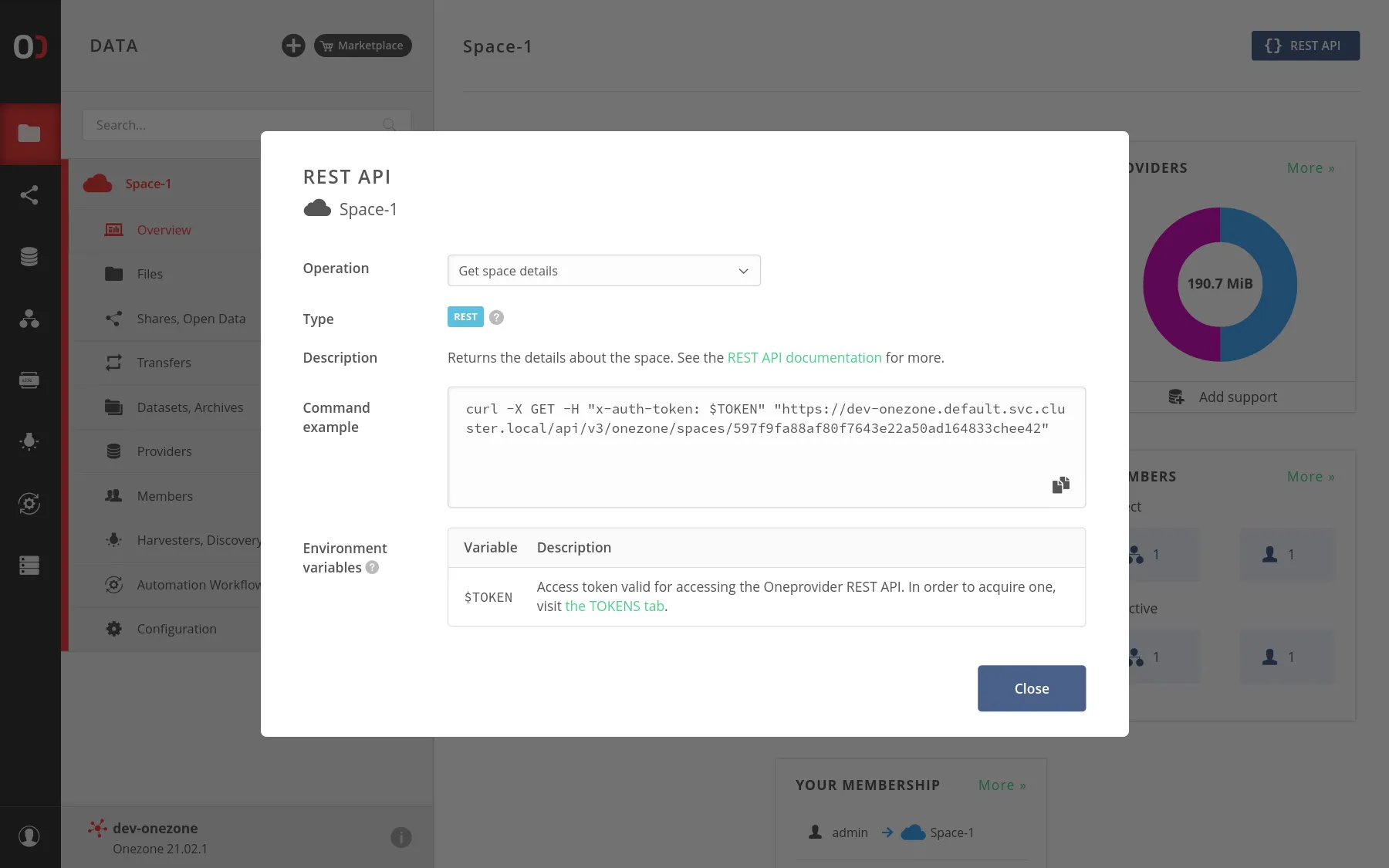Open Files under Space-1

[x=151, y=274]
